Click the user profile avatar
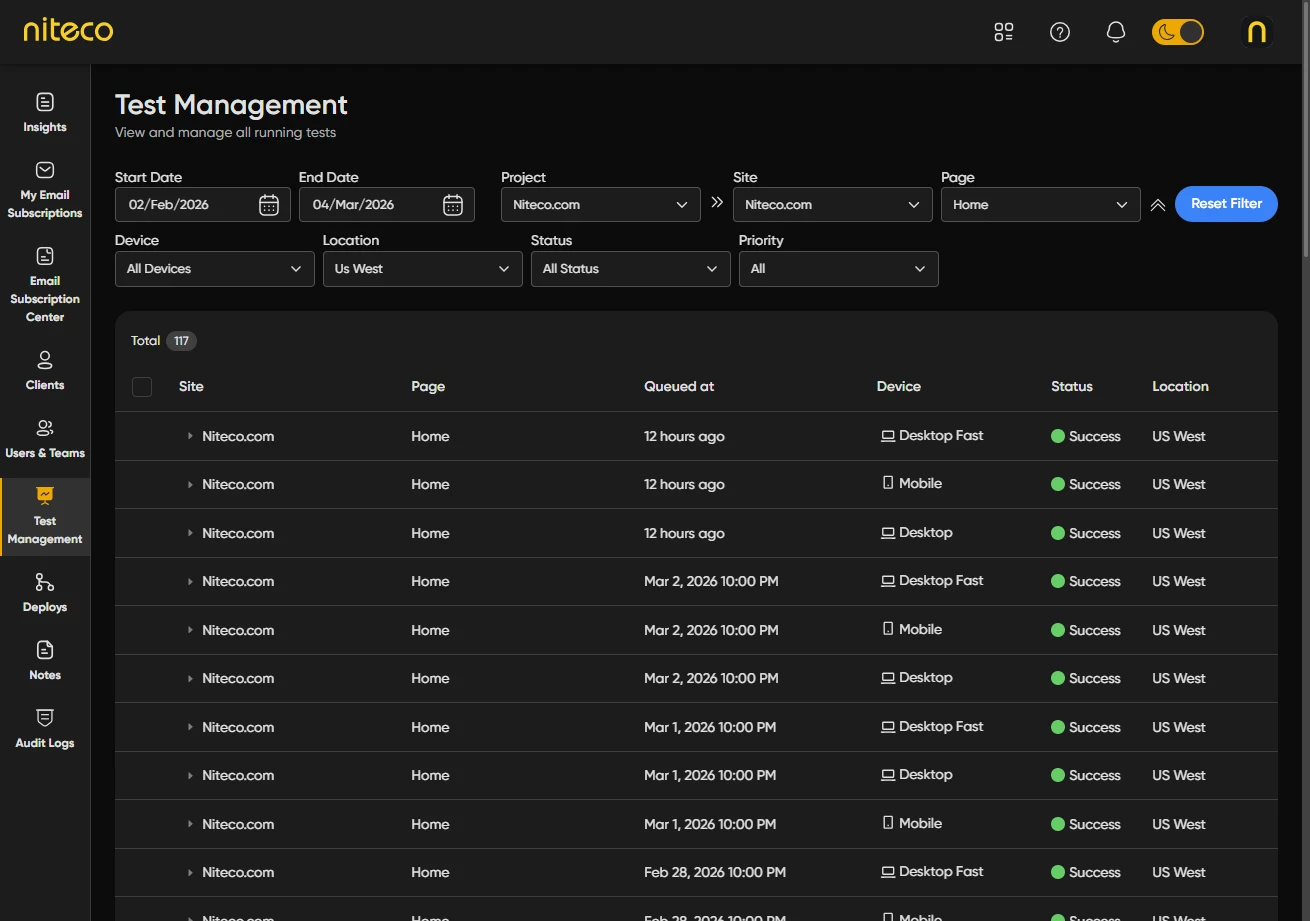1310x921 pixels. (1257, 32)
